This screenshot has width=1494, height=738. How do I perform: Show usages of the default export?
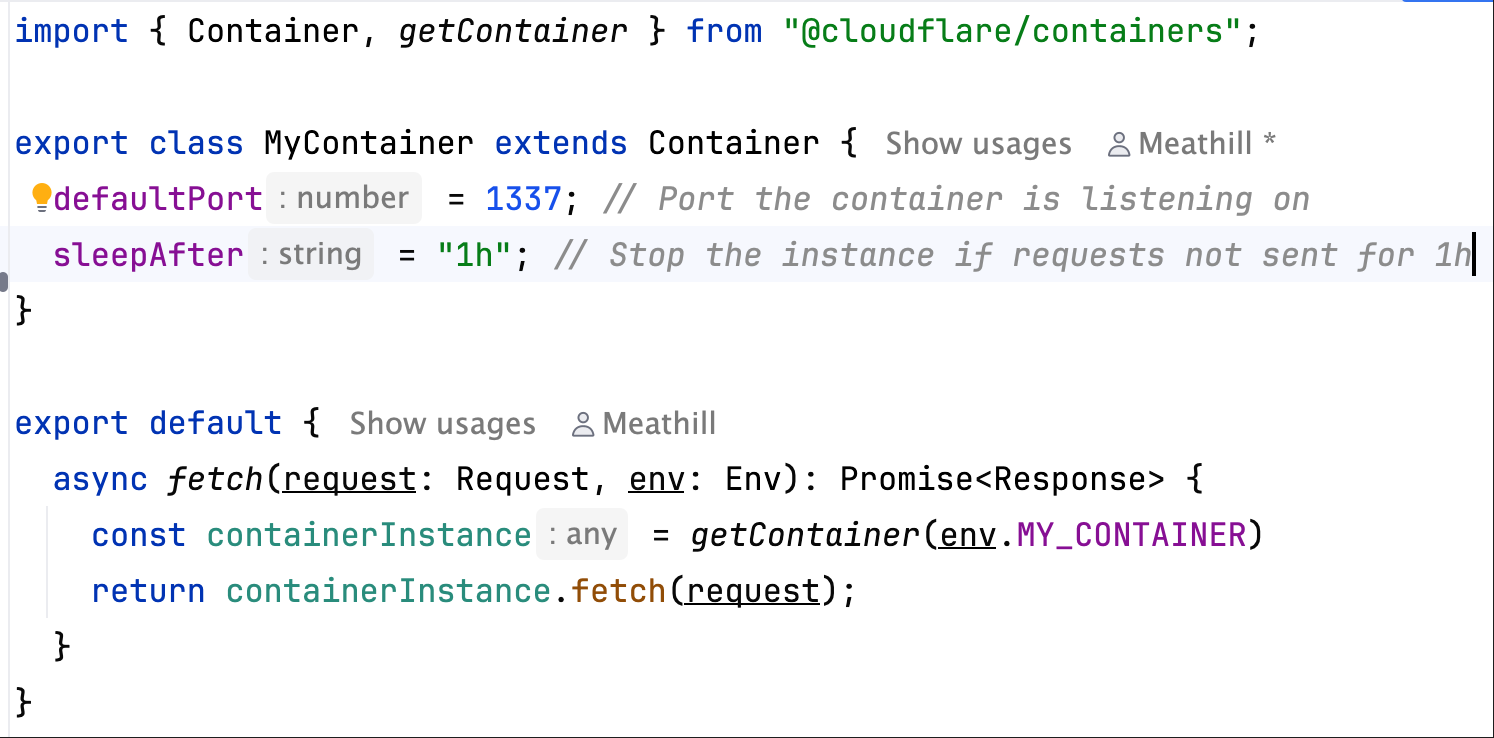pos(442,424)
